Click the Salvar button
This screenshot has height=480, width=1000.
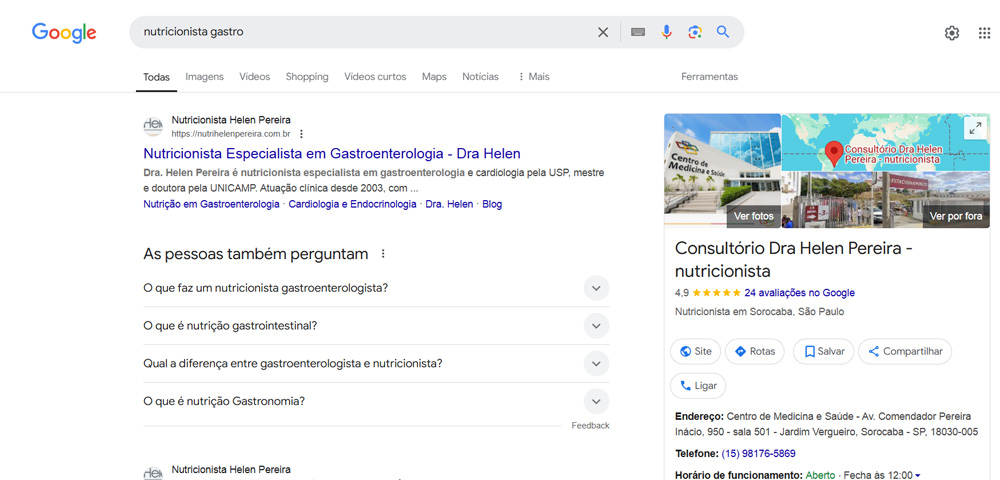click(x=823, y=351)
